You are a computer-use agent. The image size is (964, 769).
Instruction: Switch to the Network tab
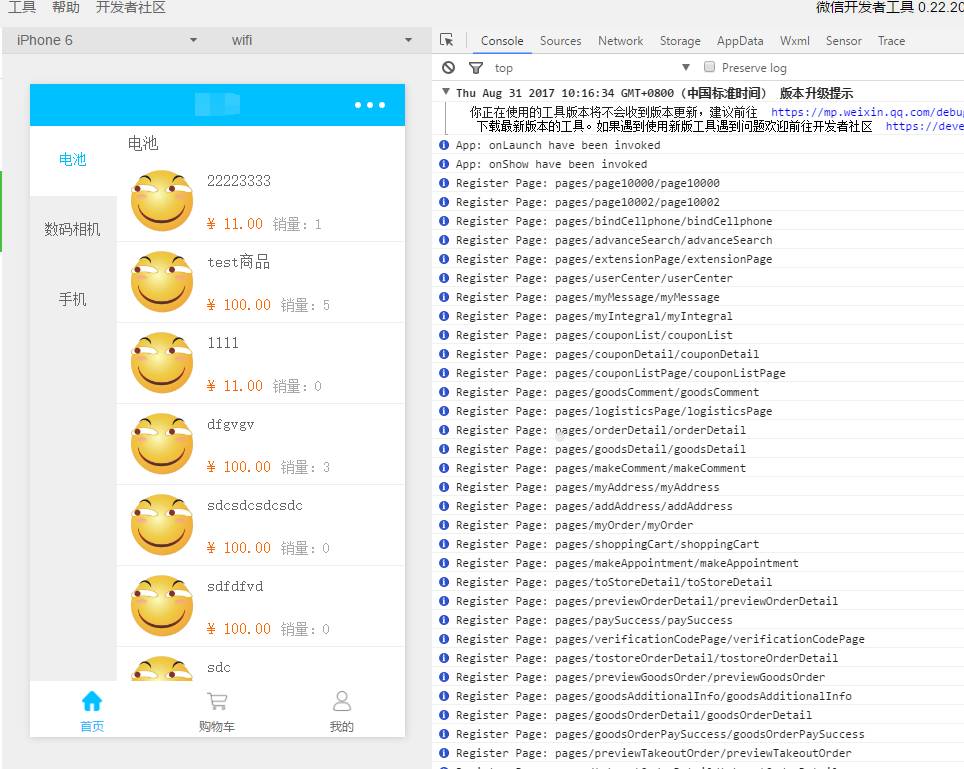[620, 41]
